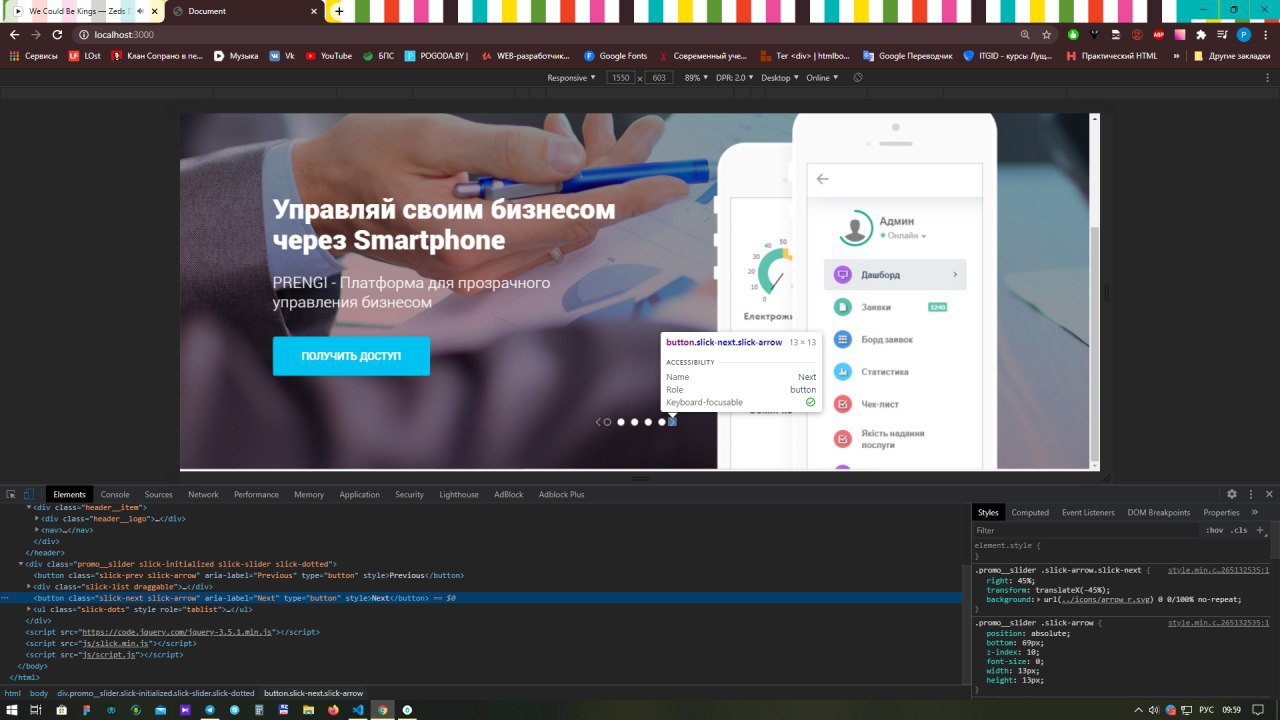Click the Styles Filter input
1280x720 pixels.
1085,530
